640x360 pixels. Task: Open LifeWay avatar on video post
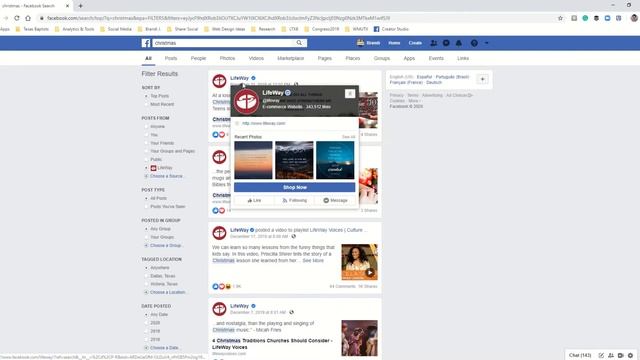[219, 233]
